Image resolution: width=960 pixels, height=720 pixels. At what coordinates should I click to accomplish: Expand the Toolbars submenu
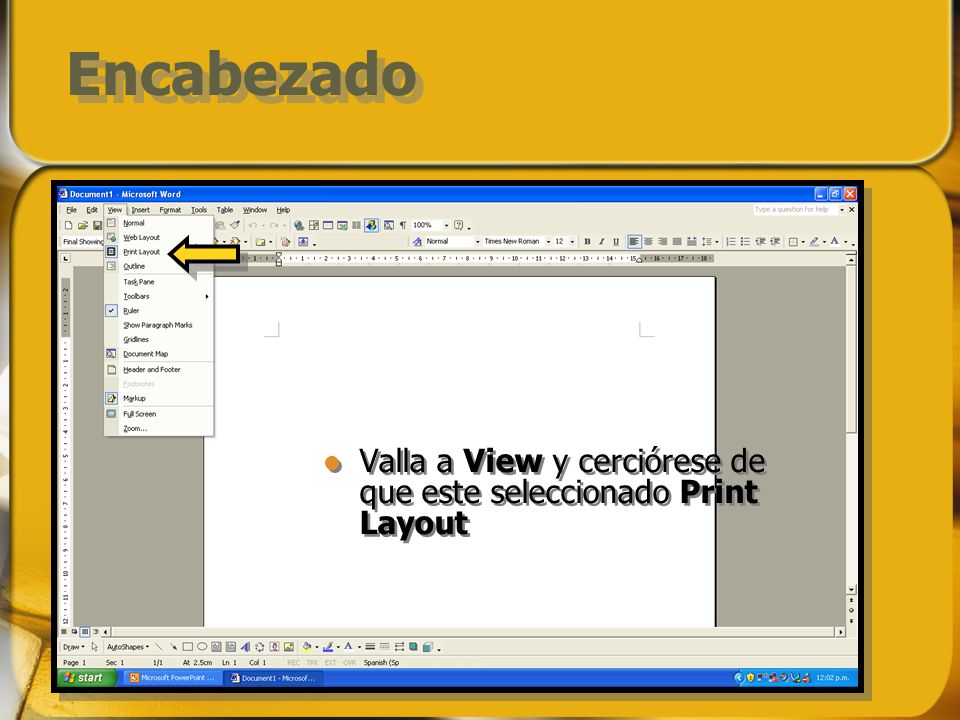[x=159, y=296]
